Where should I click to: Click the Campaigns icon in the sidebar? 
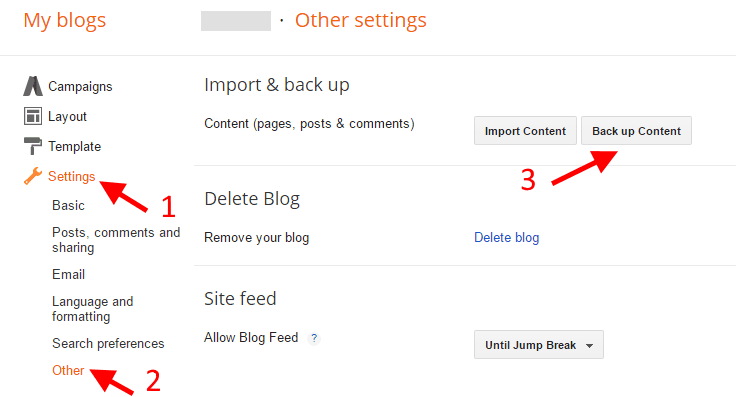point(33,86)
